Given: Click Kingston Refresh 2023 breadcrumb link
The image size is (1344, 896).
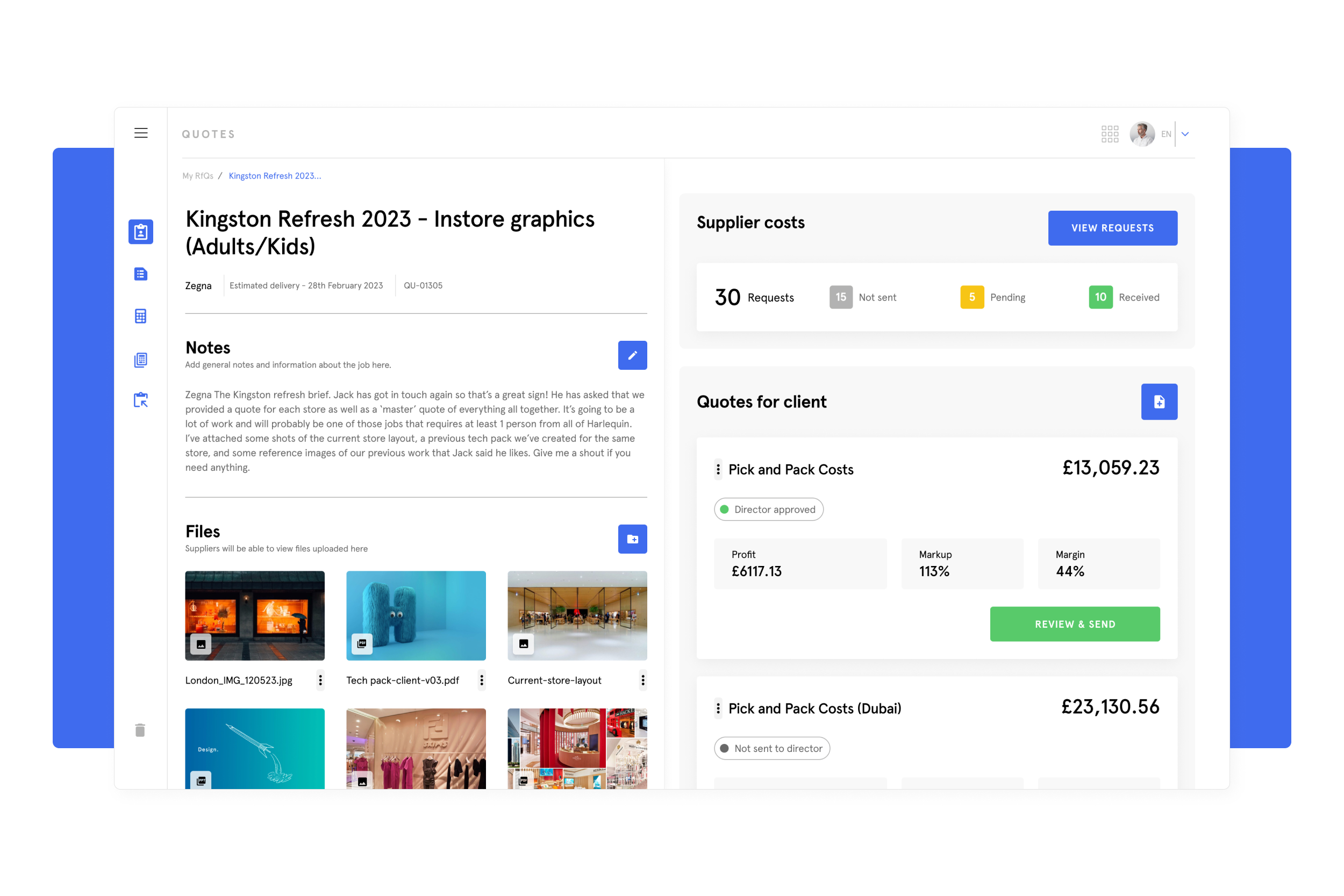Looking at the screenshot, I should 275,176.
